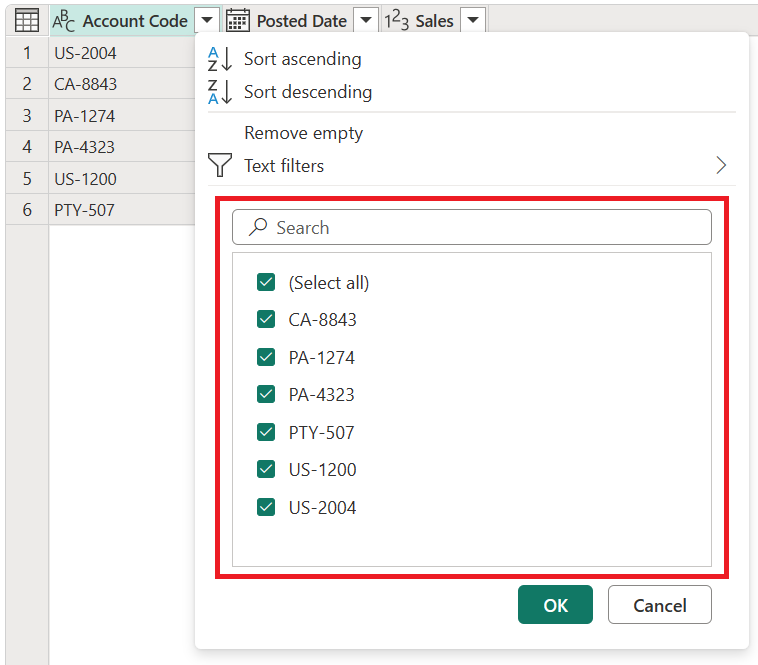
Task: Click the Cancel button
Action: point(660,605)
